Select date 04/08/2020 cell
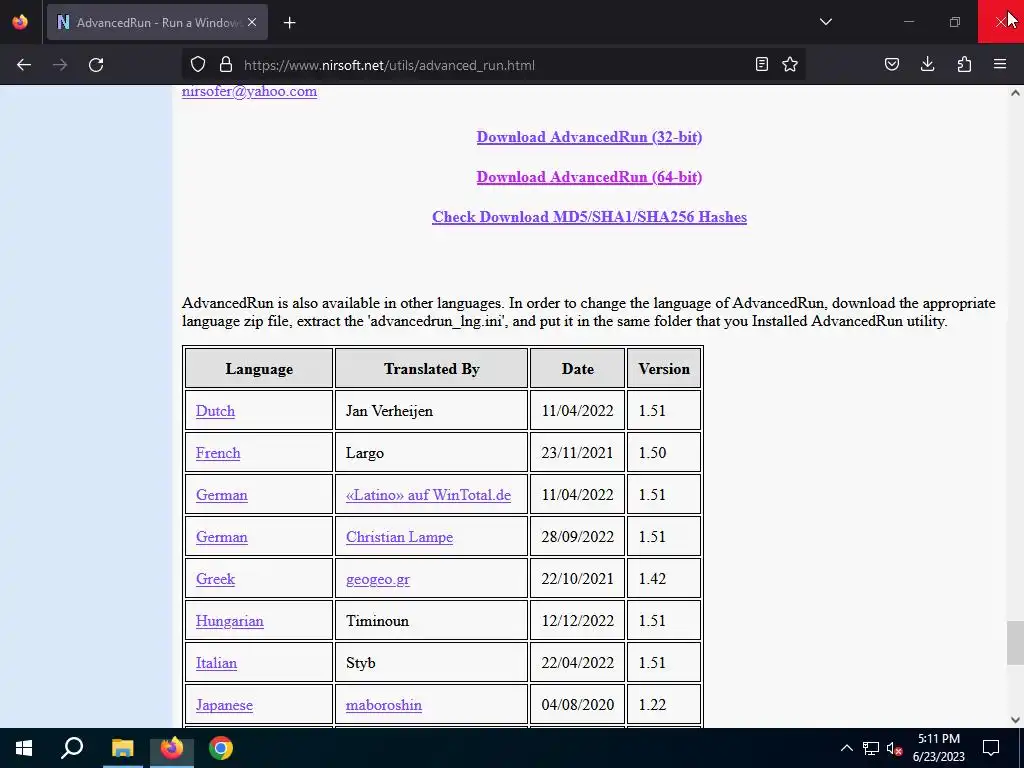 click(x=578, y=705)
